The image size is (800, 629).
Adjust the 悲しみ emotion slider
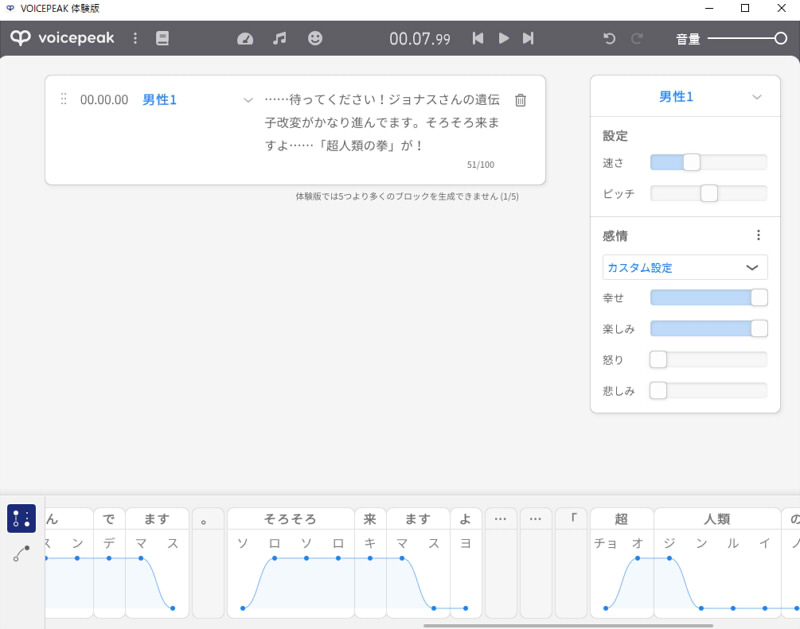click(709, 390)
